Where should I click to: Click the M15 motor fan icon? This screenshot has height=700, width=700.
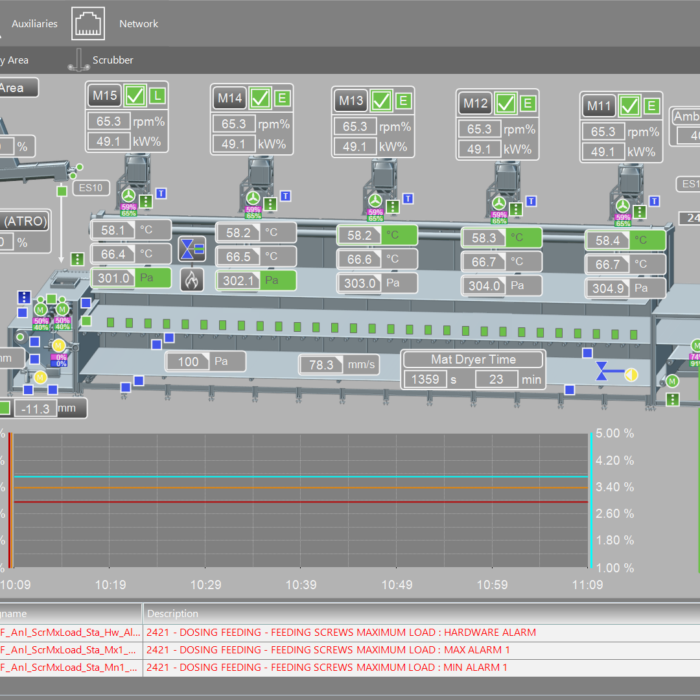128,195
